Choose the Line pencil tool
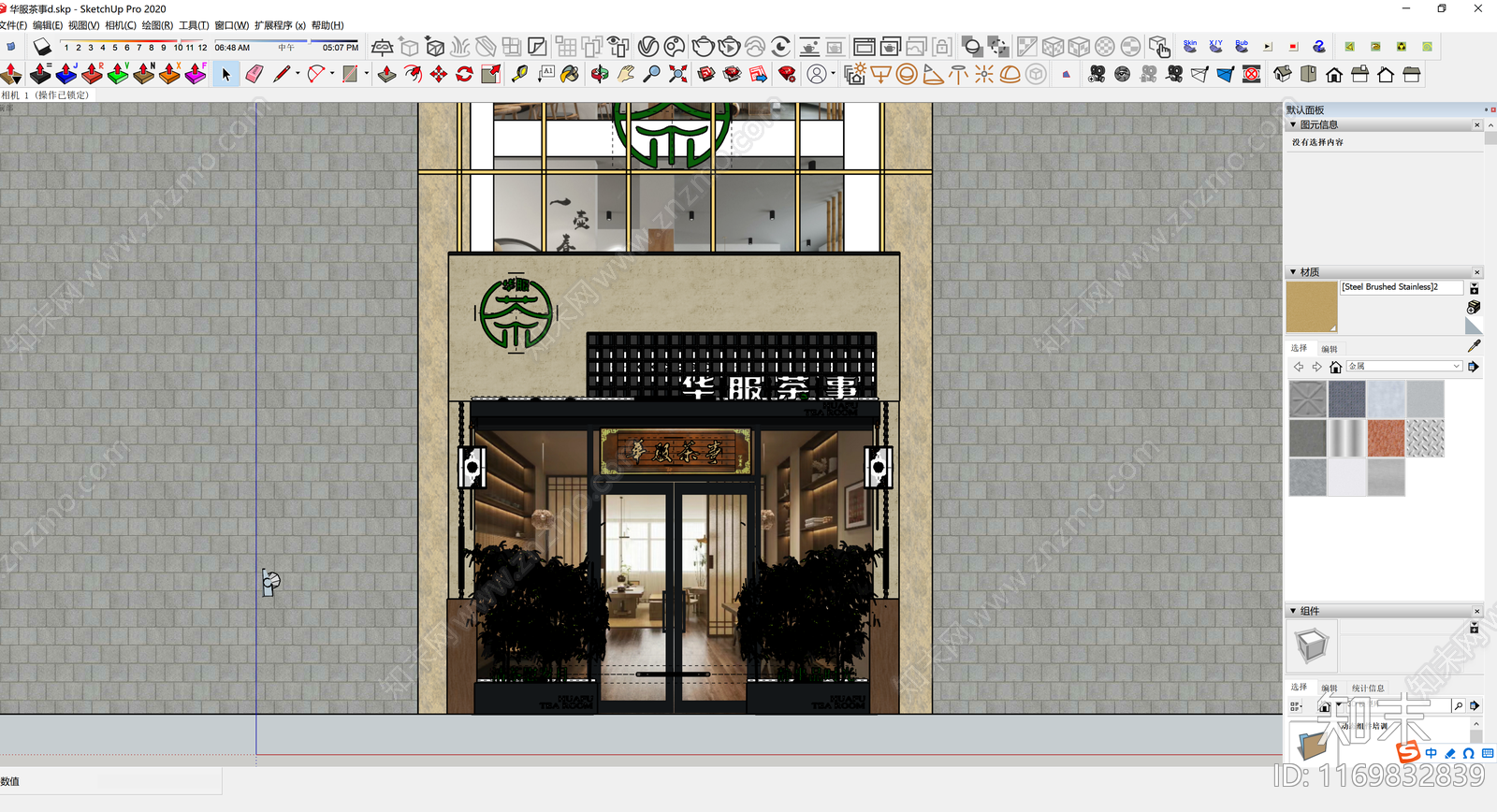 [282, 74]
